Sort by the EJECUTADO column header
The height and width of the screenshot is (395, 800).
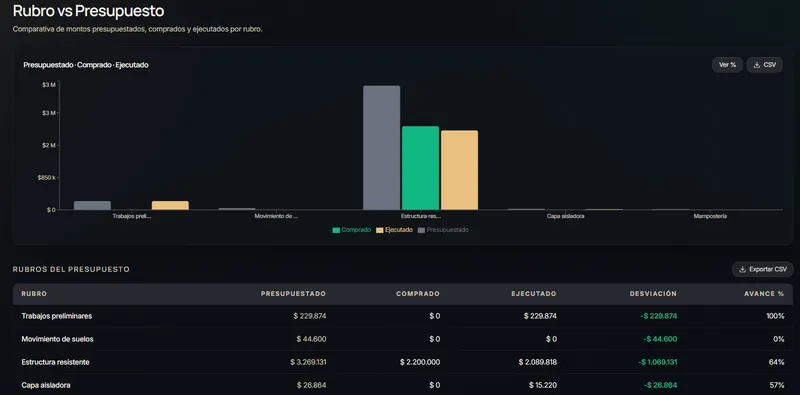(x=534, y=294)
